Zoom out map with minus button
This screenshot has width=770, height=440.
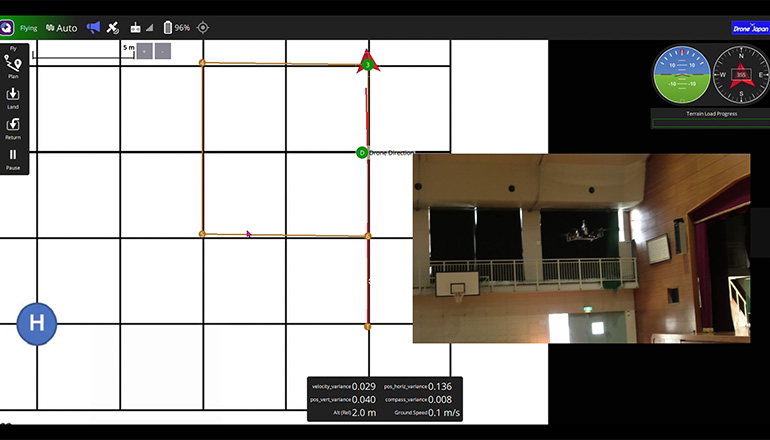162,51
